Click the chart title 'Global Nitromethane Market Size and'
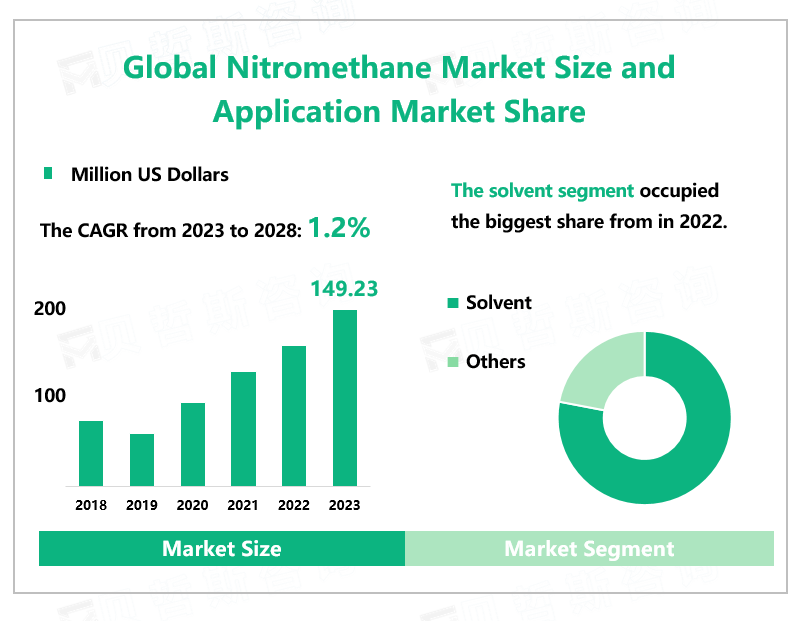Image resolution: width=796 pixels, height=621 pixels. pos(399,67)
